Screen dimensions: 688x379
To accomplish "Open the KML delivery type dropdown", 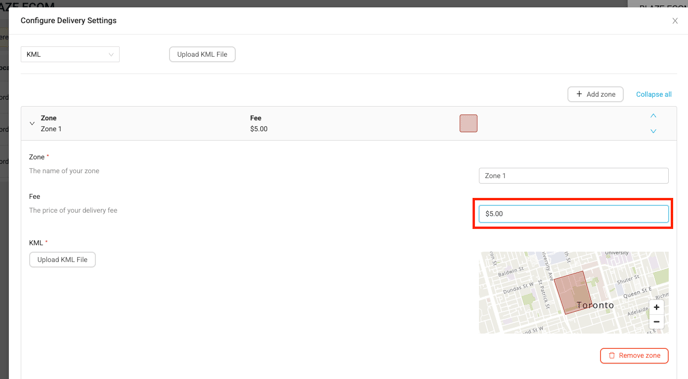I will pyautogui.click(x=70, y=54).
